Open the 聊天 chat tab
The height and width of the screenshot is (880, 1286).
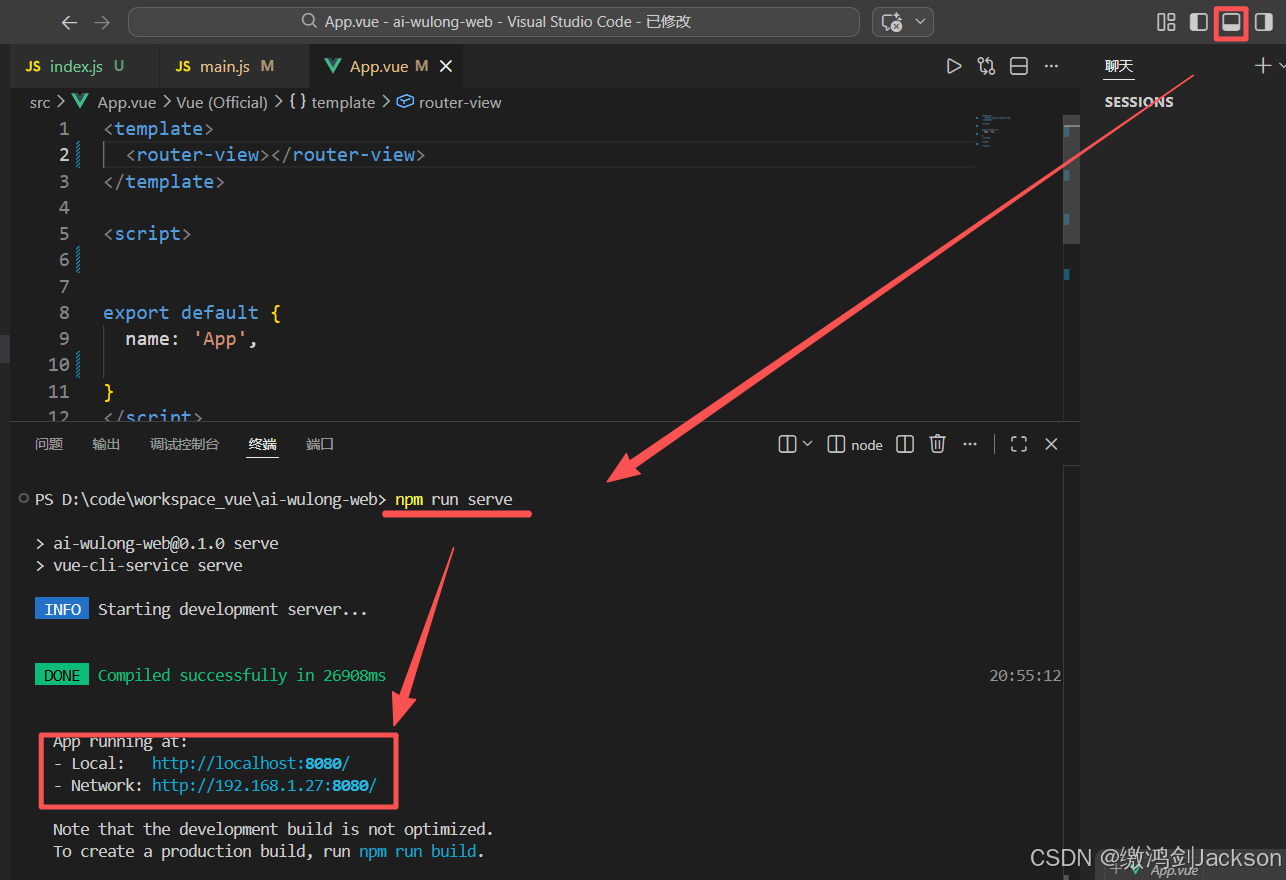pos(1119,66)
